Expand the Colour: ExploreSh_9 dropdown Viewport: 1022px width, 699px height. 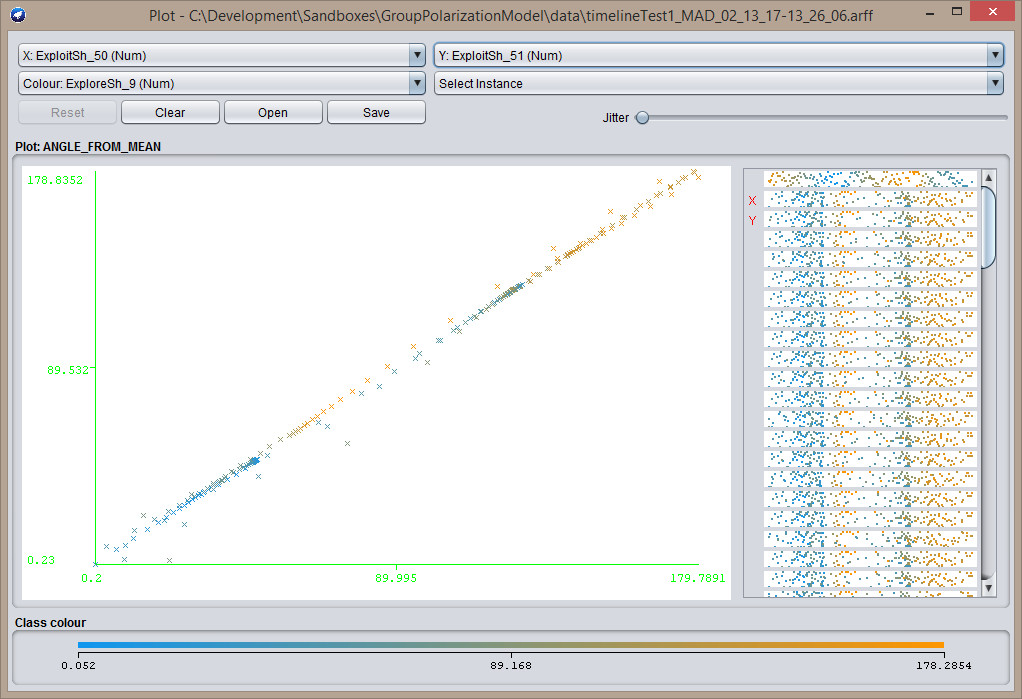pos(222,84)
